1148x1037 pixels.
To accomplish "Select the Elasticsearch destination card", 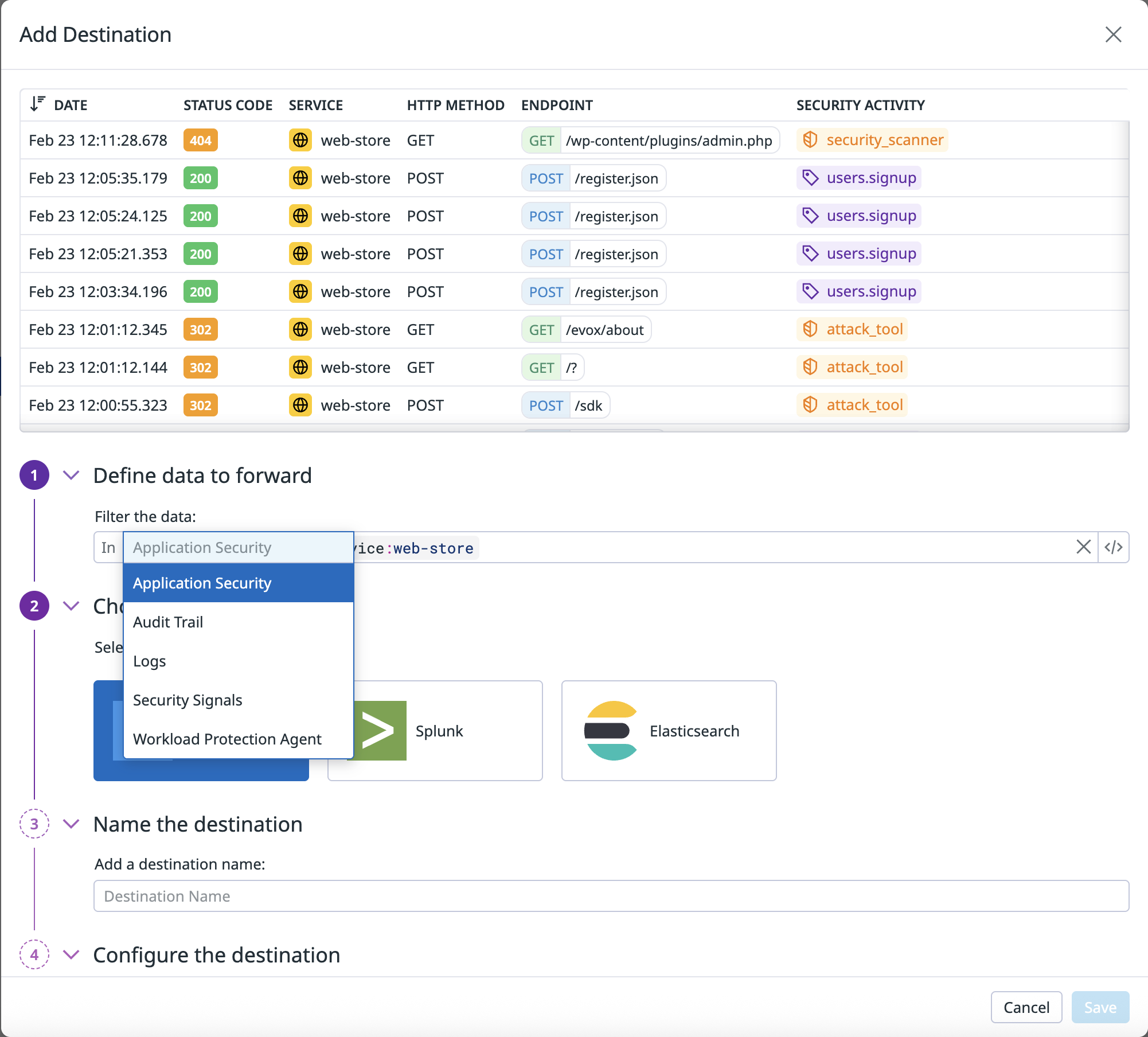I will click(x=669, y=730).
